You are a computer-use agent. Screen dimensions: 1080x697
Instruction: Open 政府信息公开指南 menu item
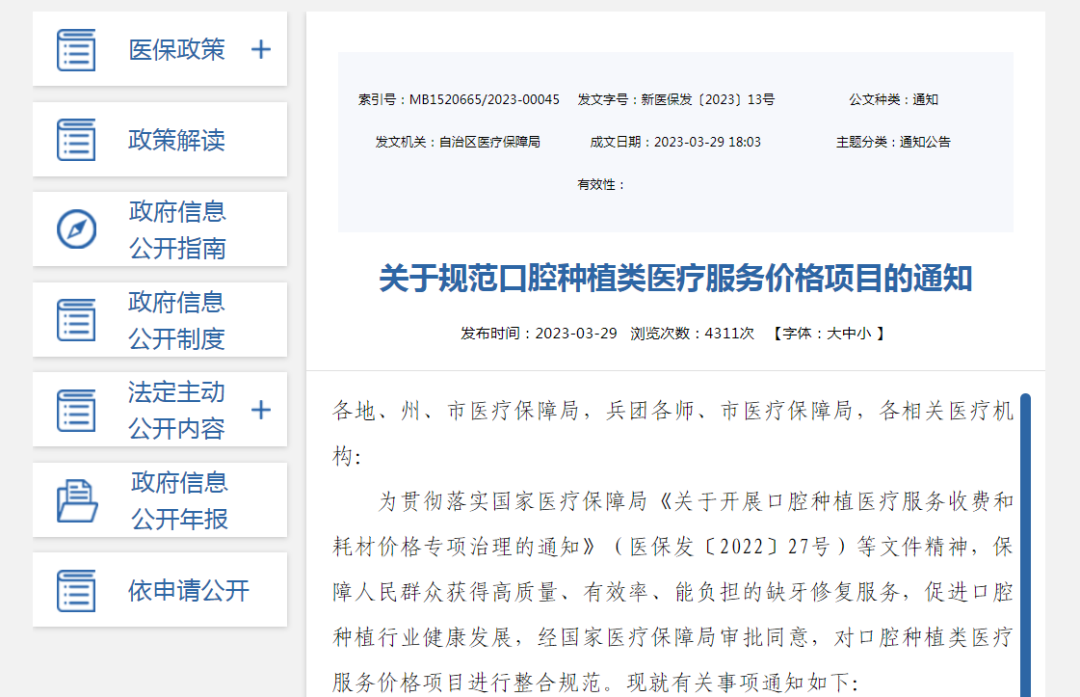[x=160, y=229]
